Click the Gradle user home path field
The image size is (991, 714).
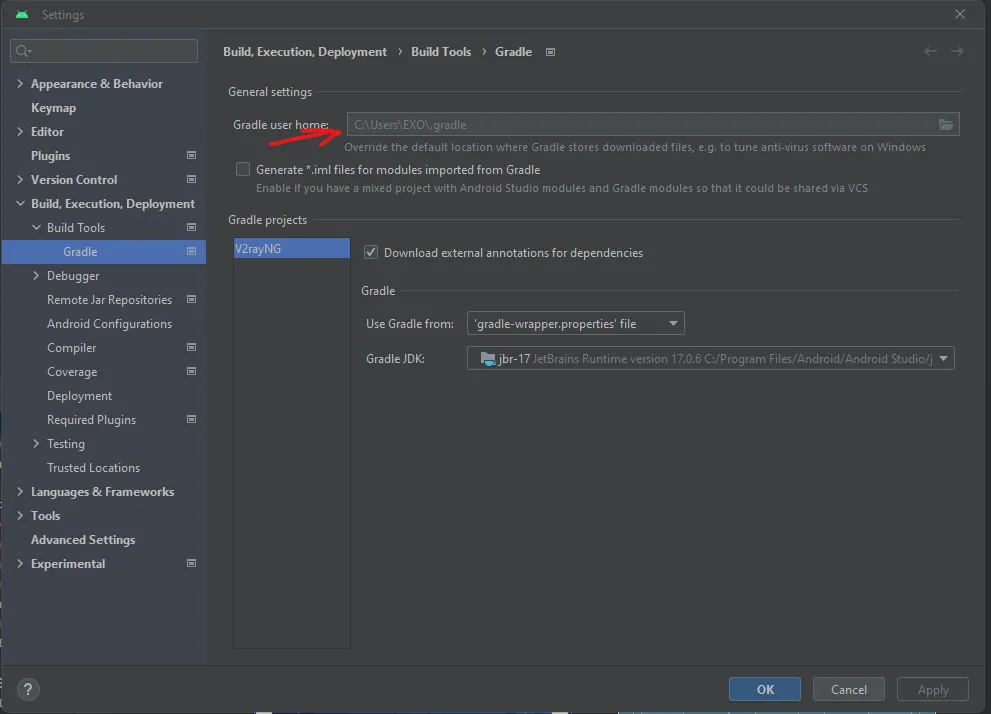[x=653, y=124]
